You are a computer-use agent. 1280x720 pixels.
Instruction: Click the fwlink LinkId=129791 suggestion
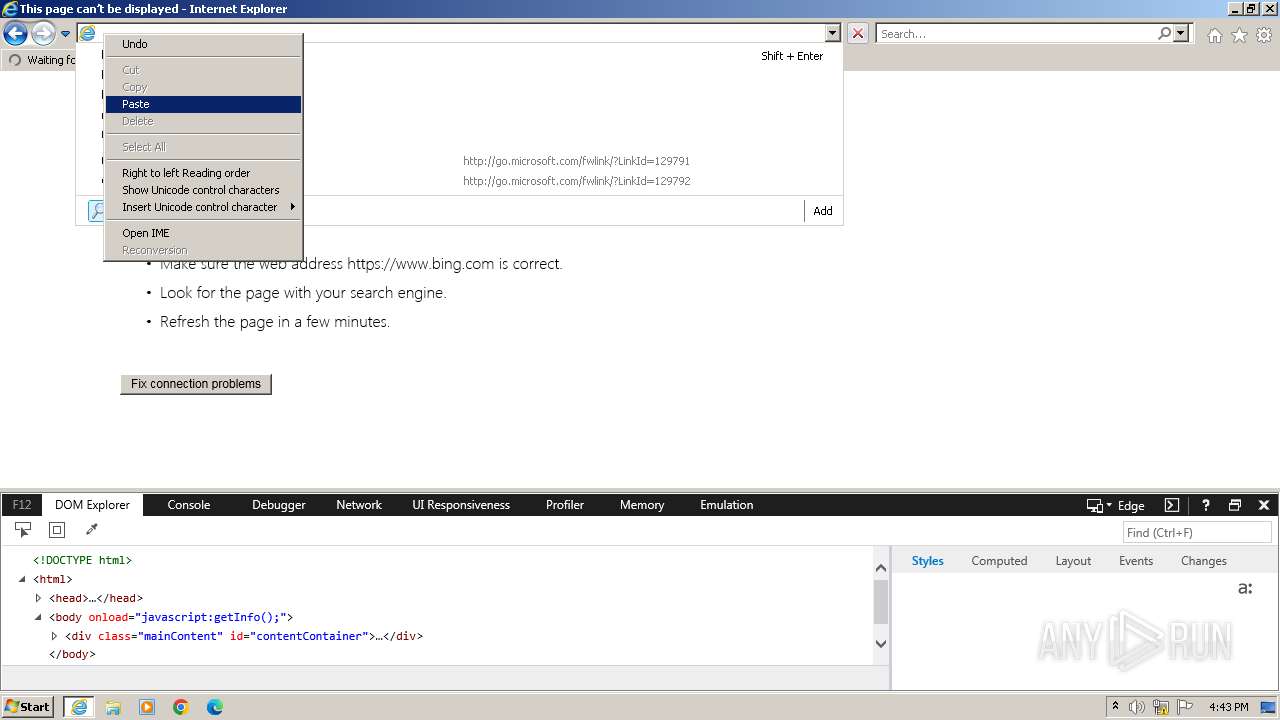(x=576, y=161)
